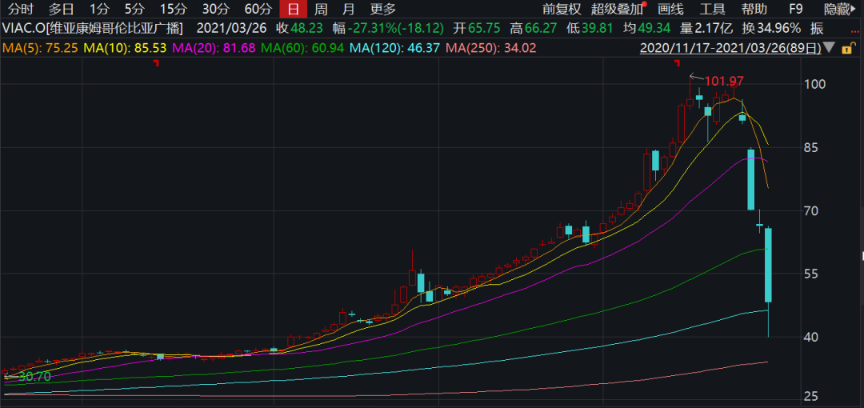Open the 前复权 price adjustment dropdown

[x=561, y=8]
